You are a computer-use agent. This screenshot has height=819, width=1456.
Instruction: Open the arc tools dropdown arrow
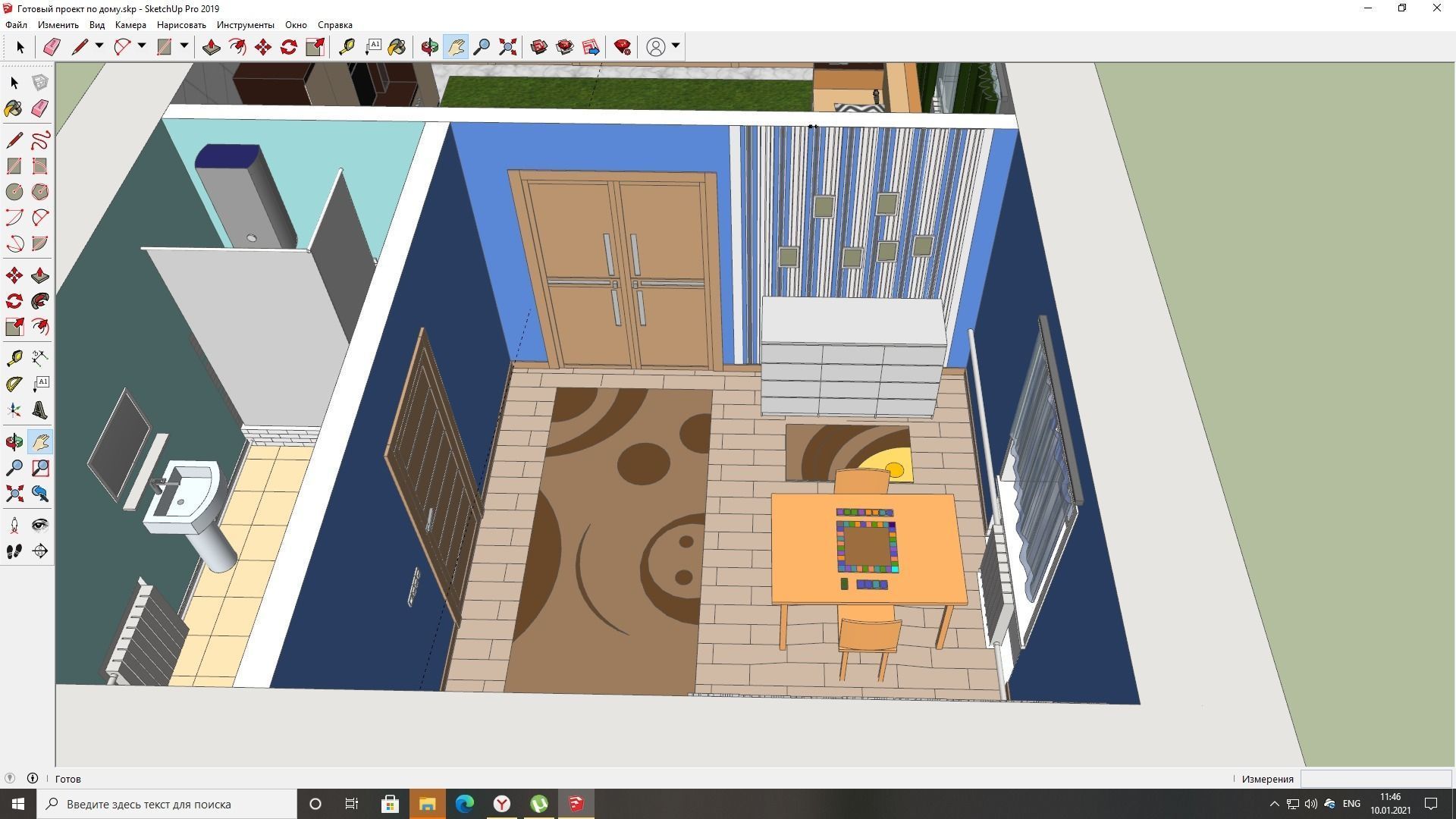coord(141,46)
